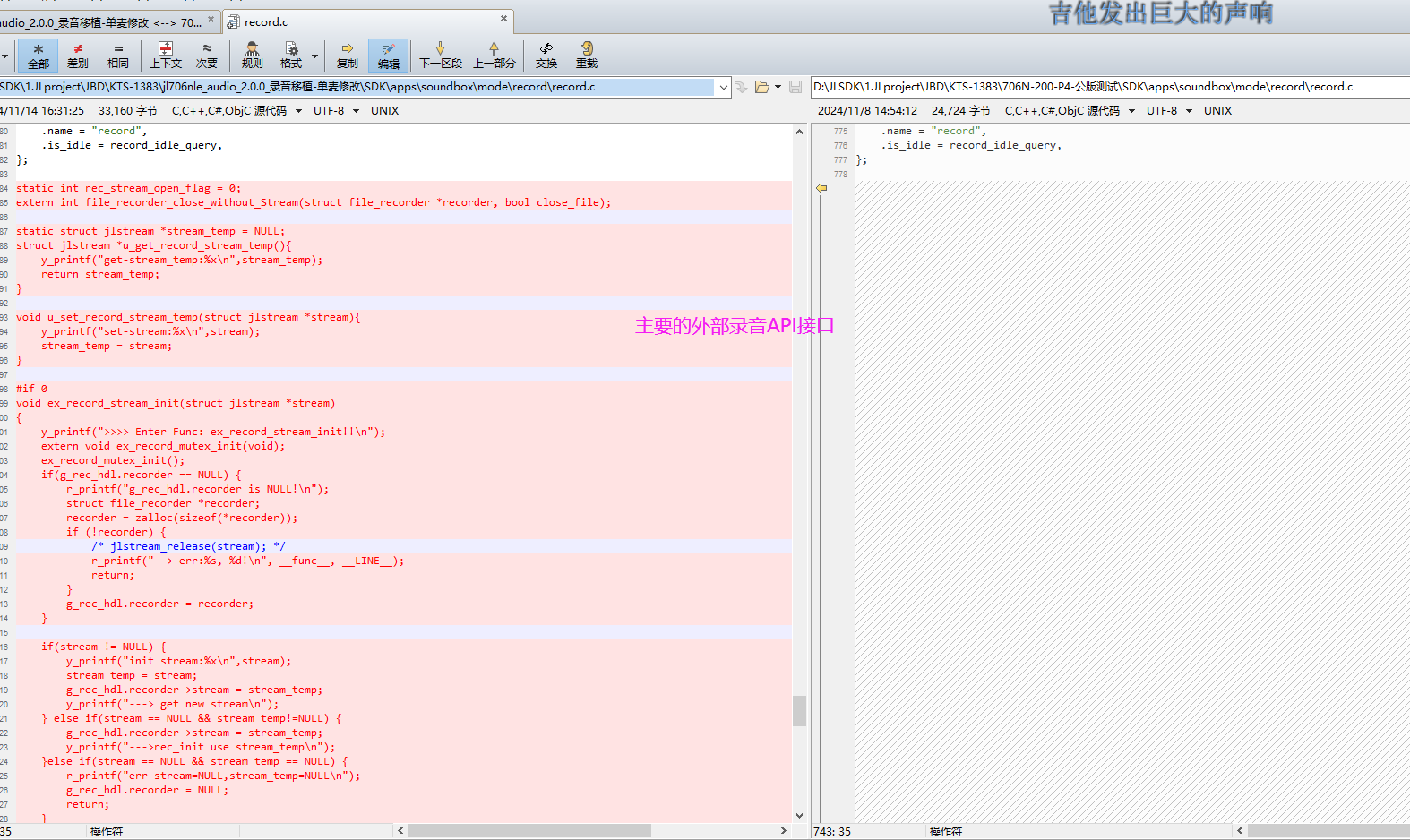The image size is (1410, 840).
Task: Click the "743: 35" cursor position in status bar
Action: (832, 832)
